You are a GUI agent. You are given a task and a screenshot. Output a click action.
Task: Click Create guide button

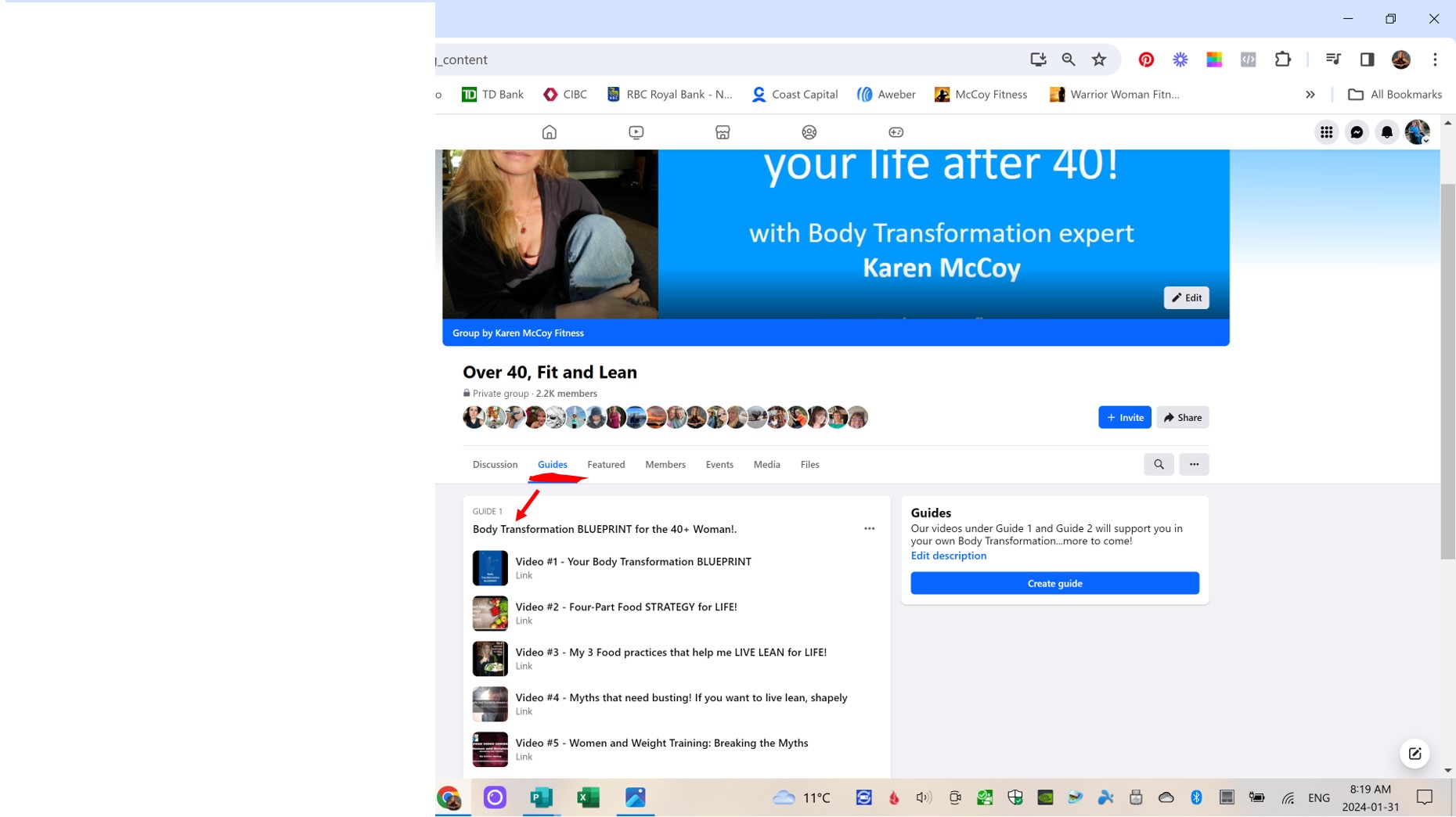[x=1054, y=583]
